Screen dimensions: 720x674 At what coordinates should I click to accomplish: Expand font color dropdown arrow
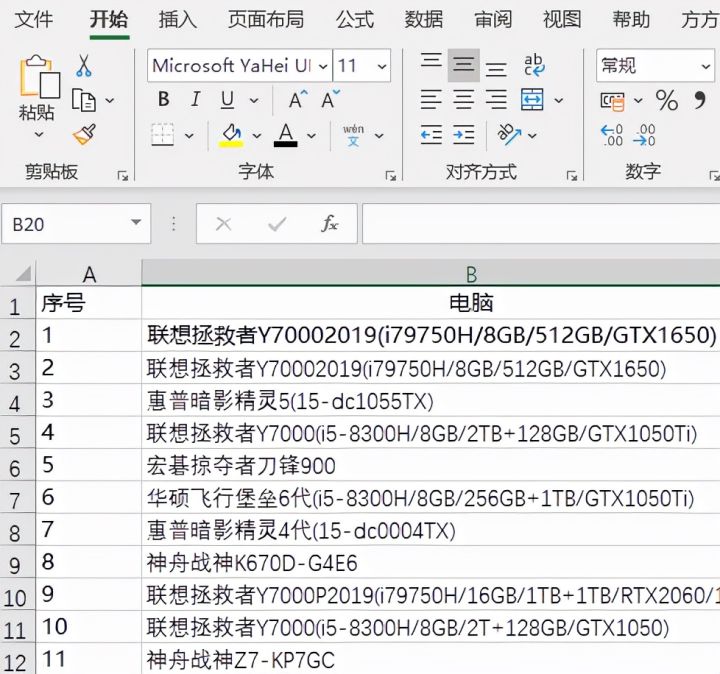(x=311, y=135)
